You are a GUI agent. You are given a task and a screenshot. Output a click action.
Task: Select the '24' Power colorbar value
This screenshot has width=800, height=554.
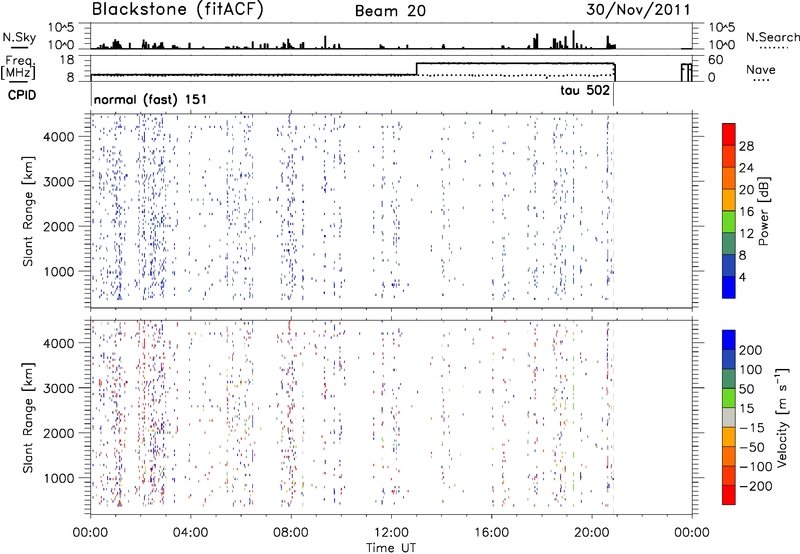(746, 168)
